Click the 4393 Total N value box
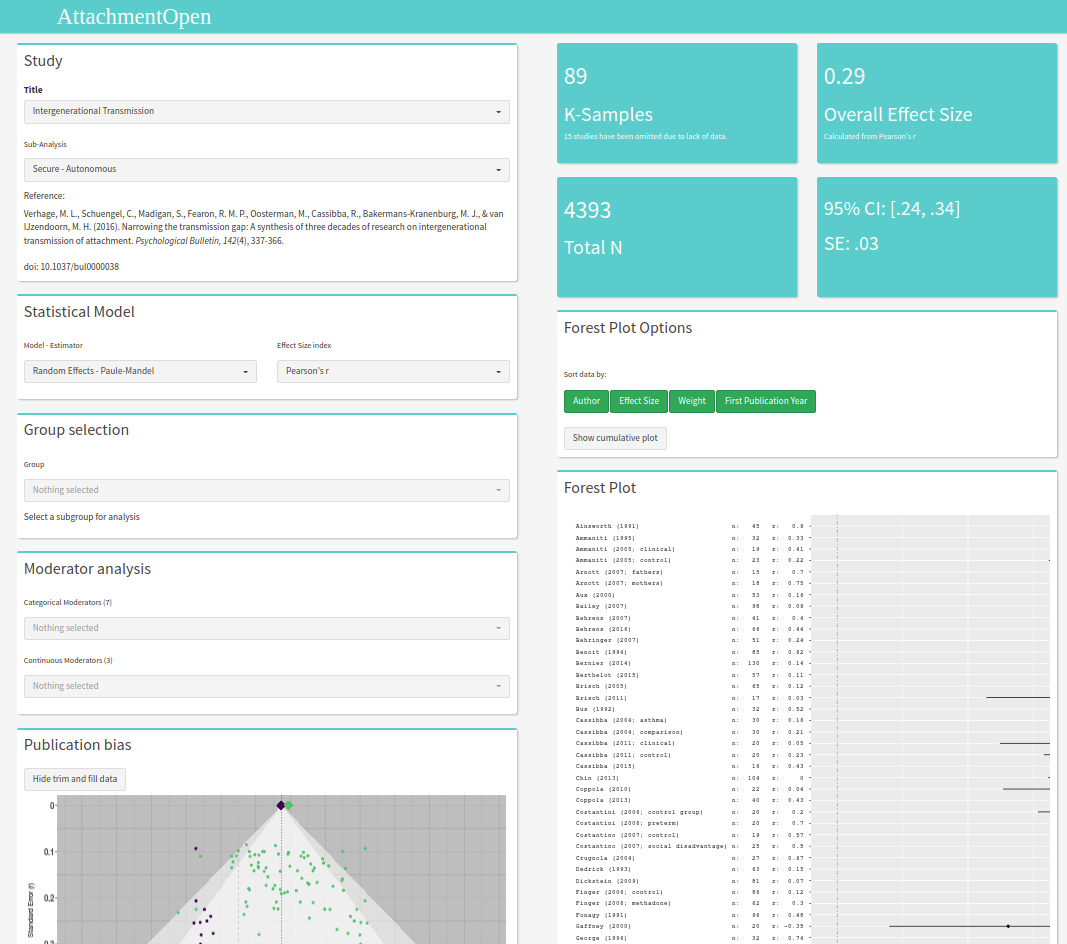1067x944 pixels. (677, 237)
